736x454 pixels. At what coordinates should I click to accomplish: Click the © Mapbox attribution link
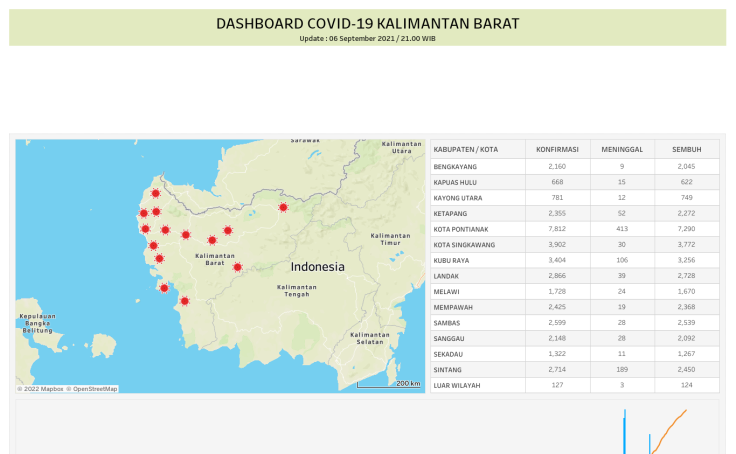(41, 388)
